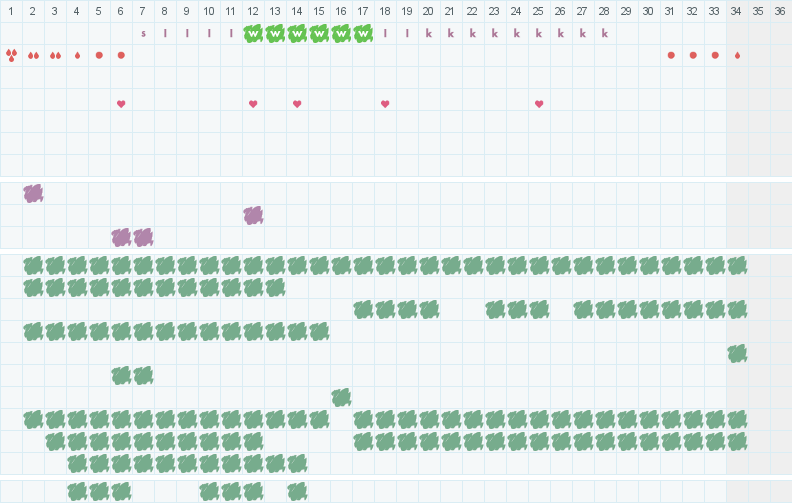Select the double-drop bleeding icon on day 2
The image size is (792, 503).
click(33, 55)
